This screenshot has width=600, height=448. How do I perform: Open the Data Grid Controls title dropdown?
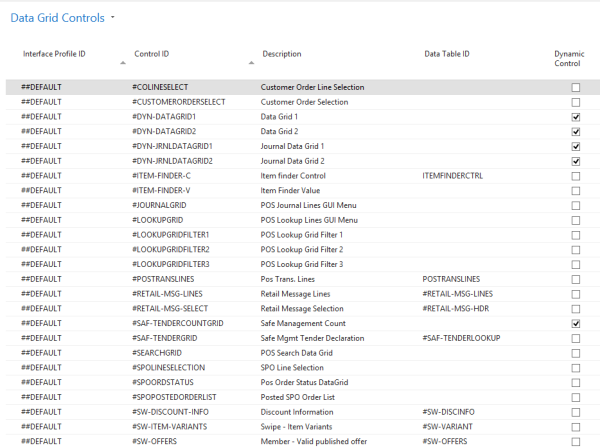(x=113, y=18)
